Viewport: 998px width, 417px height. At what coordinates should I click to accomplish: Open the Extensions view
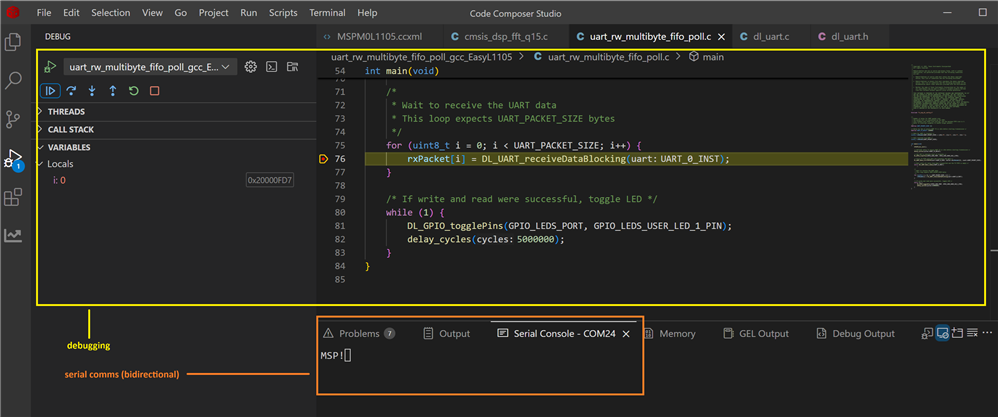pyautogui.click(x=13, y=197)
